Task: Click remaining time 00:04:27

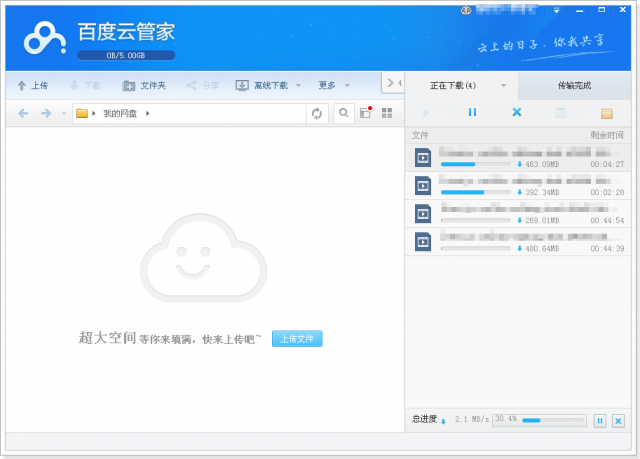Action: [x=607, y=164]
